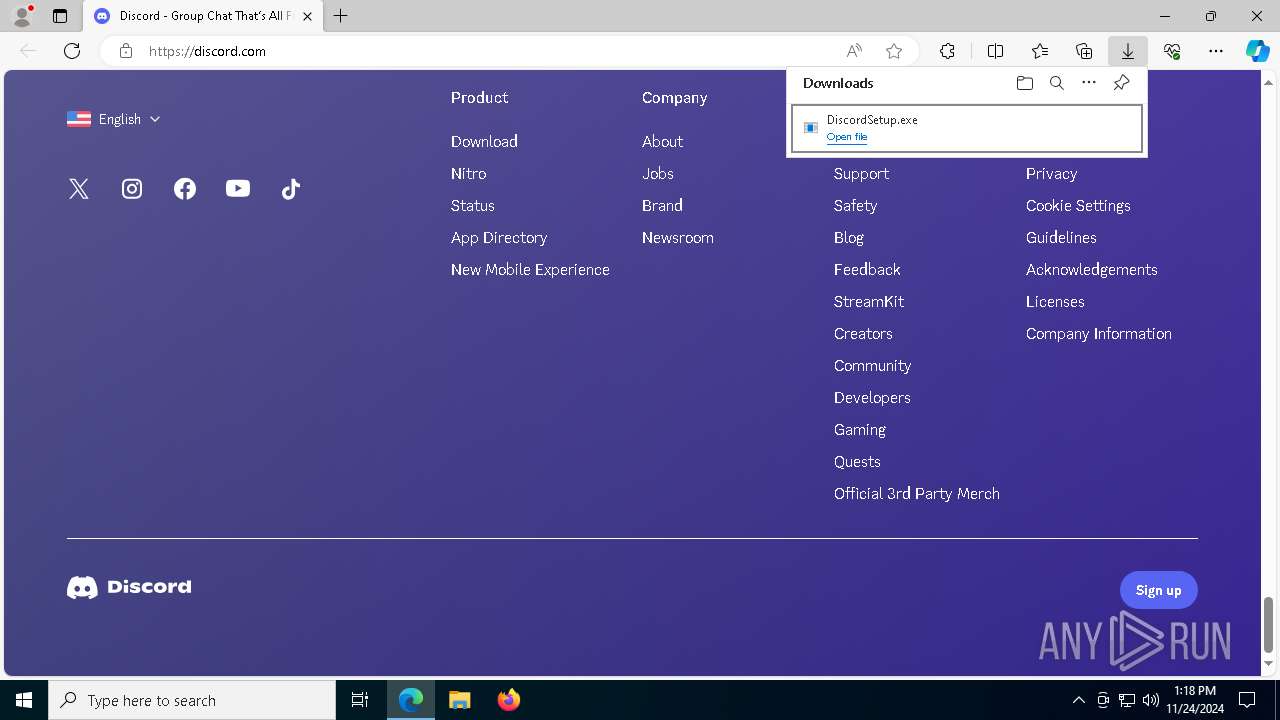
Task: Toggle Split screen view
Action: click(995, 51)
